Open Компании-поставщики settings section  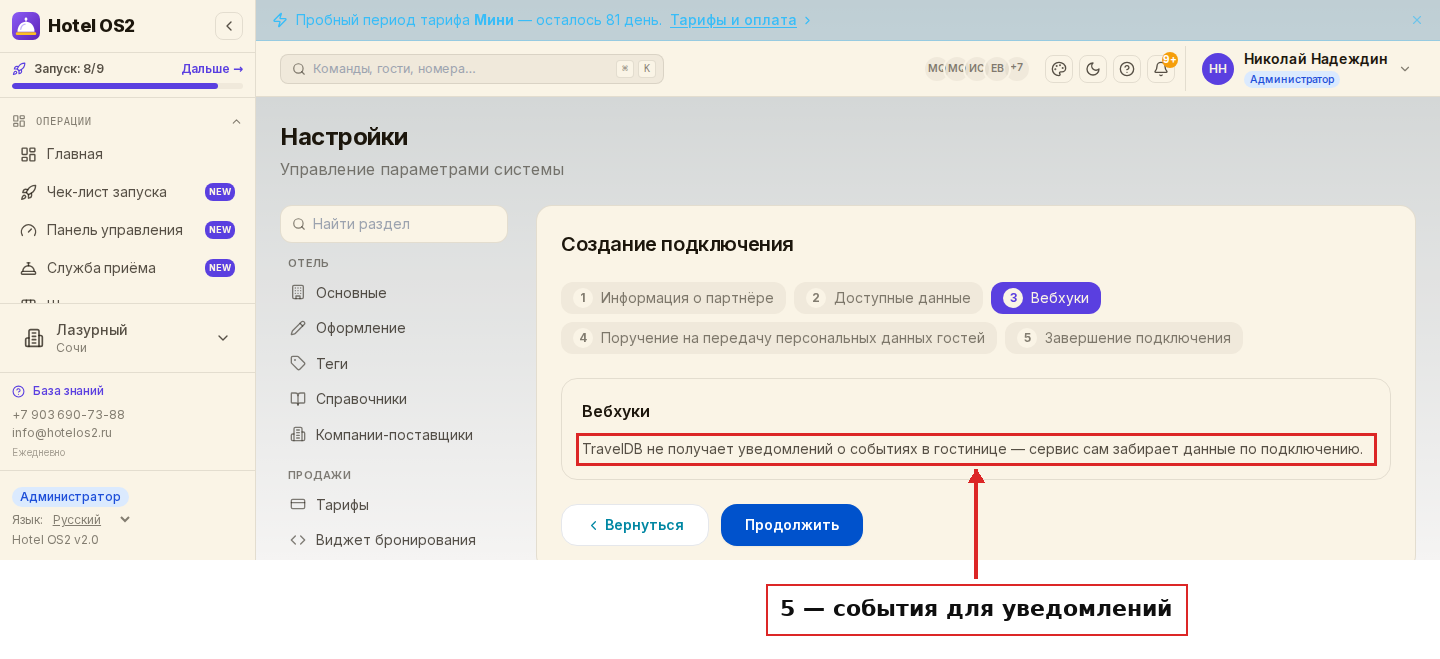394,435
